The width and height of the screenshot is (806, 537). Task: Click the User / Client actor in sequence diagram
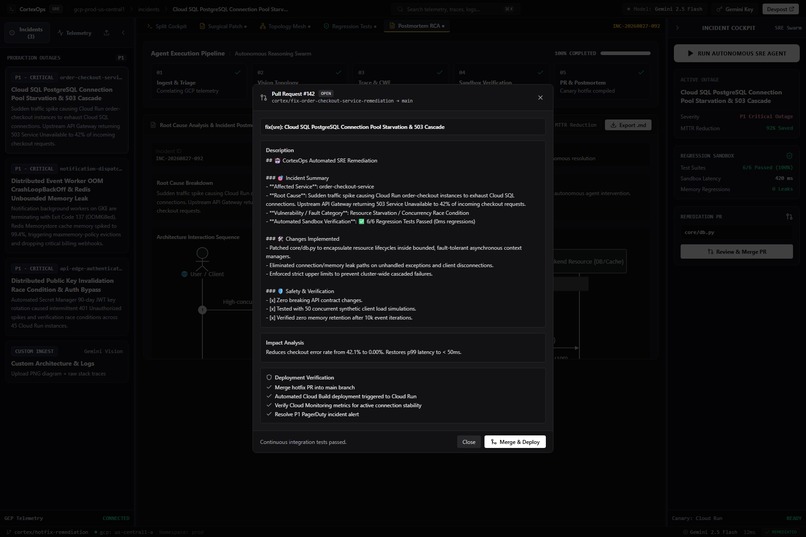[203, 262]
